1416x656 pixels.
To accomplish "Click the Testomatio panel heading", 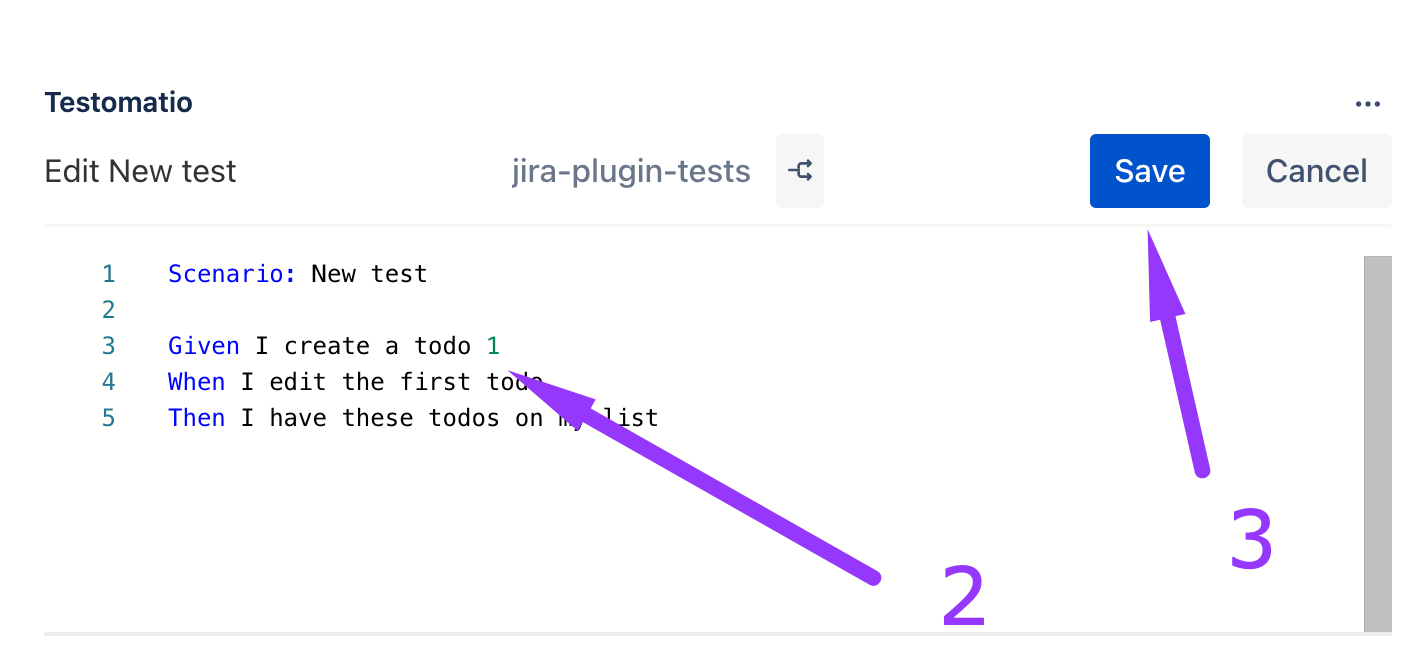I will (x=118, y=102).
